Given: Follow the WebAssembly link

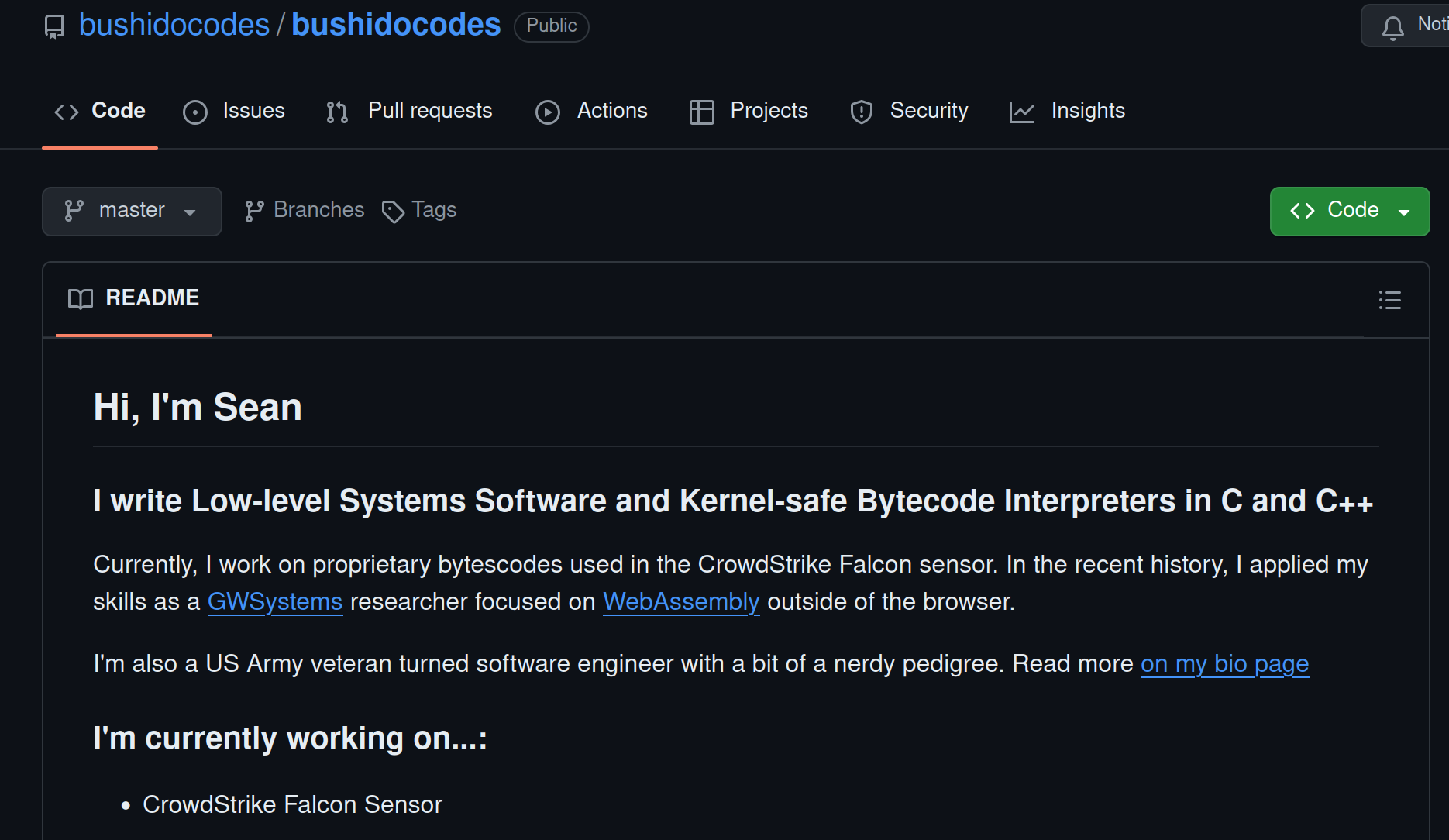Looking at the screenshot, I should tap(681, 601).
